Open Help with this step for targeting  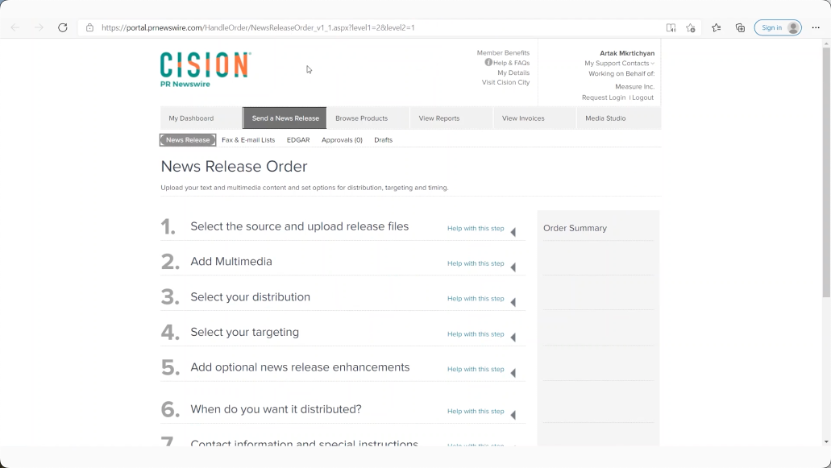[x=475, y=334]
